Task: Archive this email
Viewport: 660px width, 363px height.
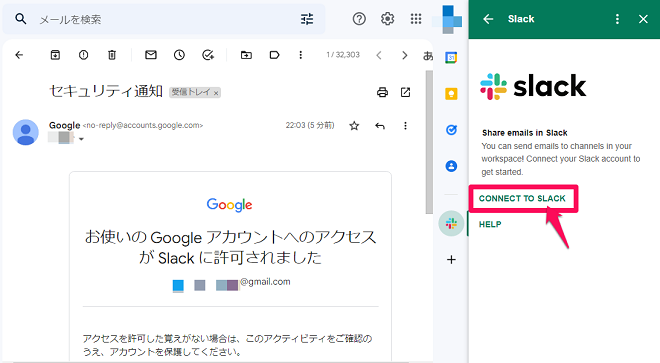Action: click(x=55, y=55)
